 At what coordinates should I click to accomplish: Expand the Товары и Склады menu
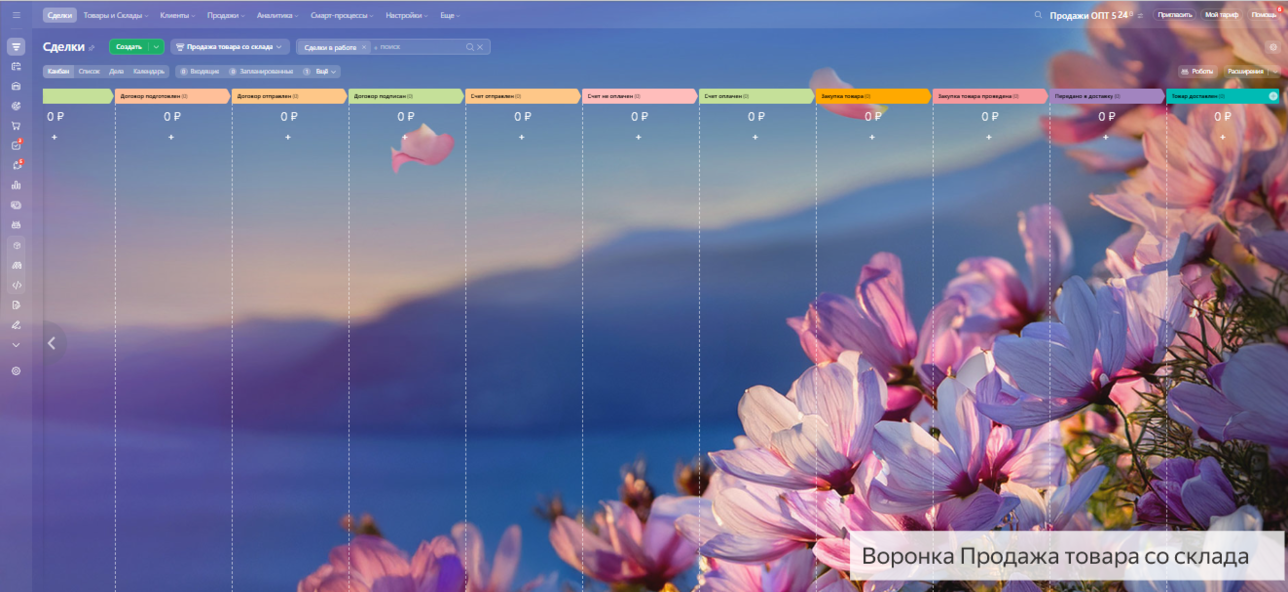pyautogui.click(x=116, y=15)
